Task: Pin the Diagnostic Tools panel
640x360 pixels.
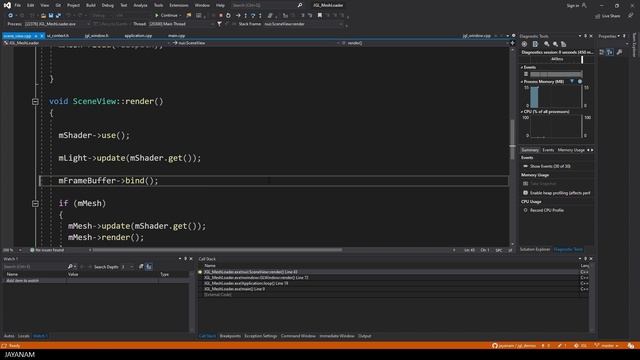Action: [x=585, y=36]
